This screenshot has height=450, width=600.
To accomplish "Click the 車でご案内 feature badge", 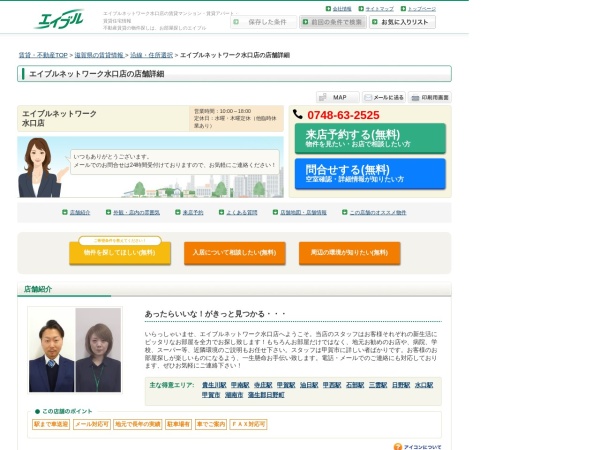I will [210, 424].
